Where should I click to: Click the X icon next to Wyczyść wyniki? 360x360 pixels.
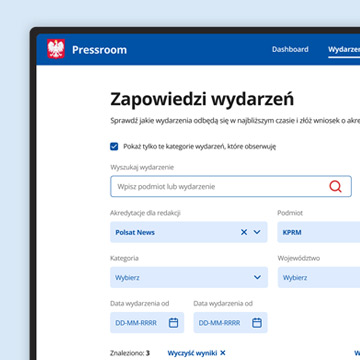[223, 353]
